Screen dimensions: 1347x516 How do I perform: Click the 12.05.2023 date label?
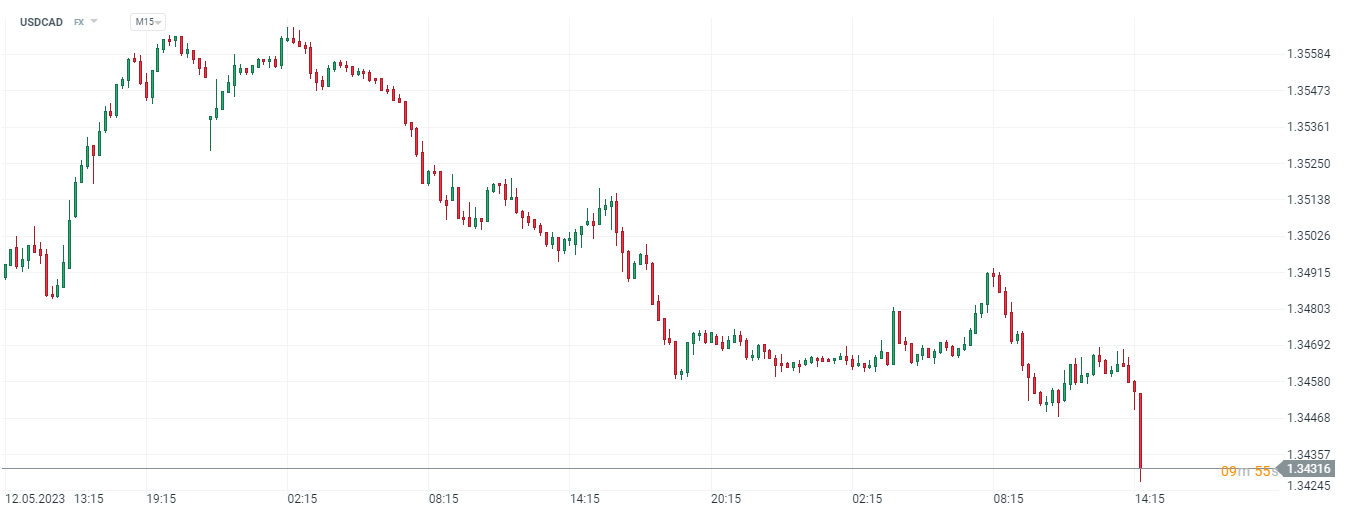pos(36,498)
